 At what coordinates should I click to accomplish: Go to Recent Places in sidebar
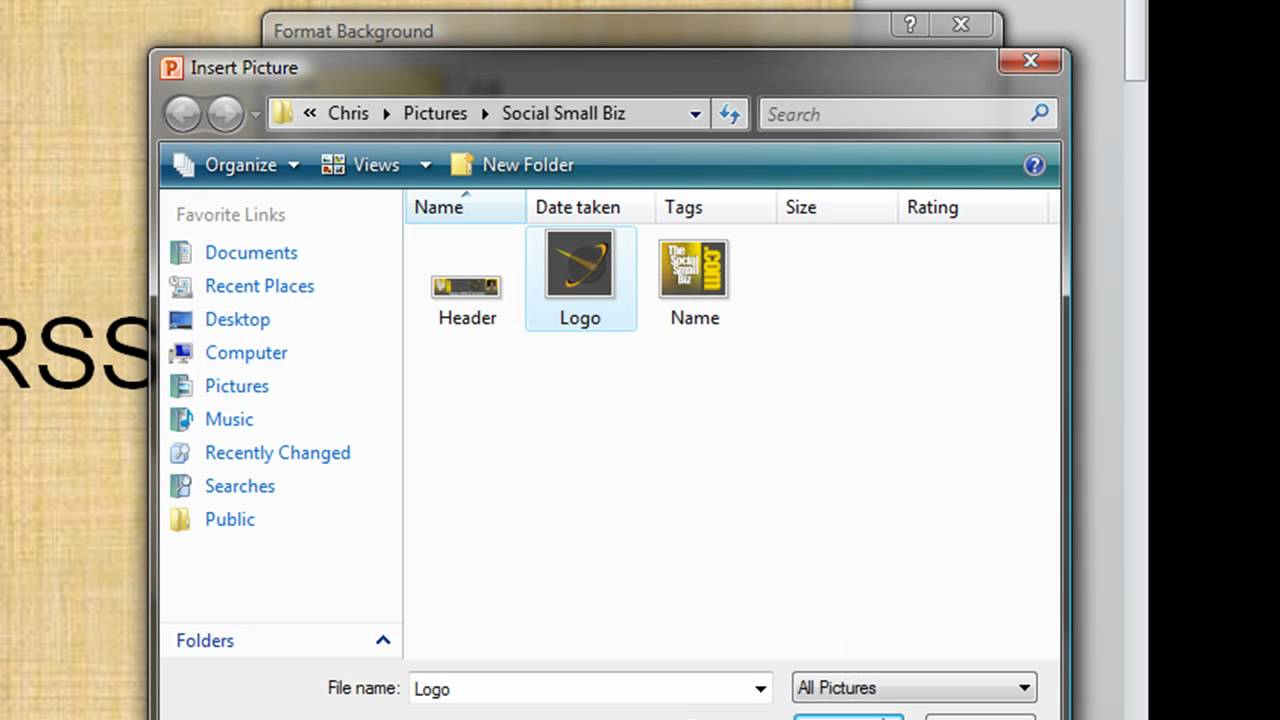pyautogui.click(x=259, y=286)
